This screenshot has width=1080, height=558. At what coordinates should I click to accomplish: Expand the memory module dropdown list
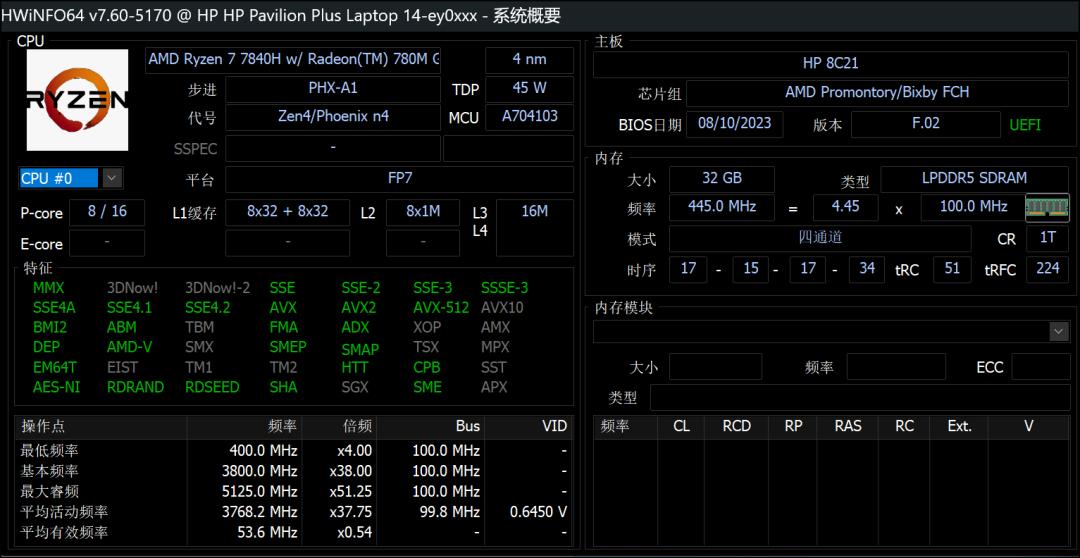[1059, 331]
